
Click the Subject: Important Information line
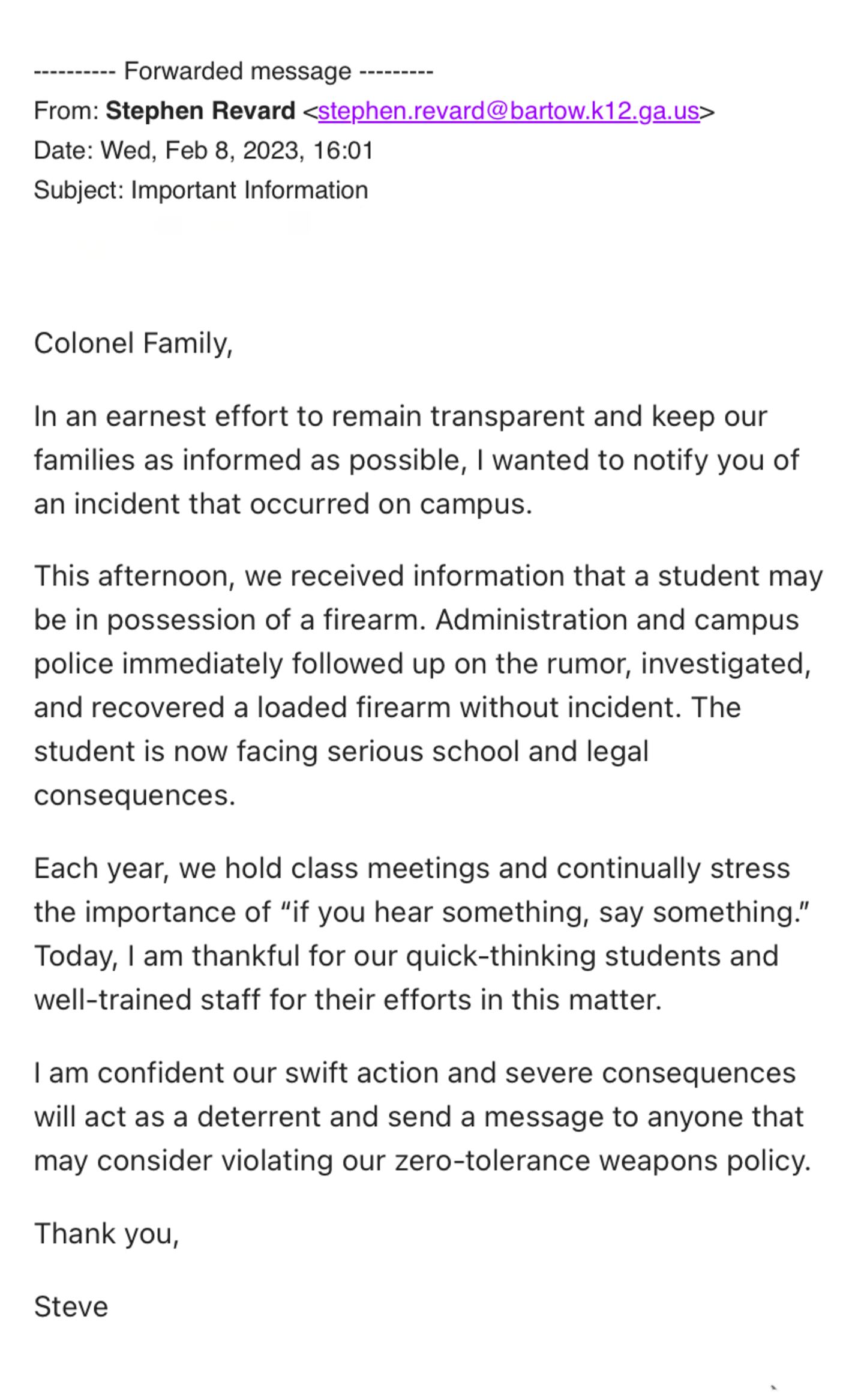(200, 190)
